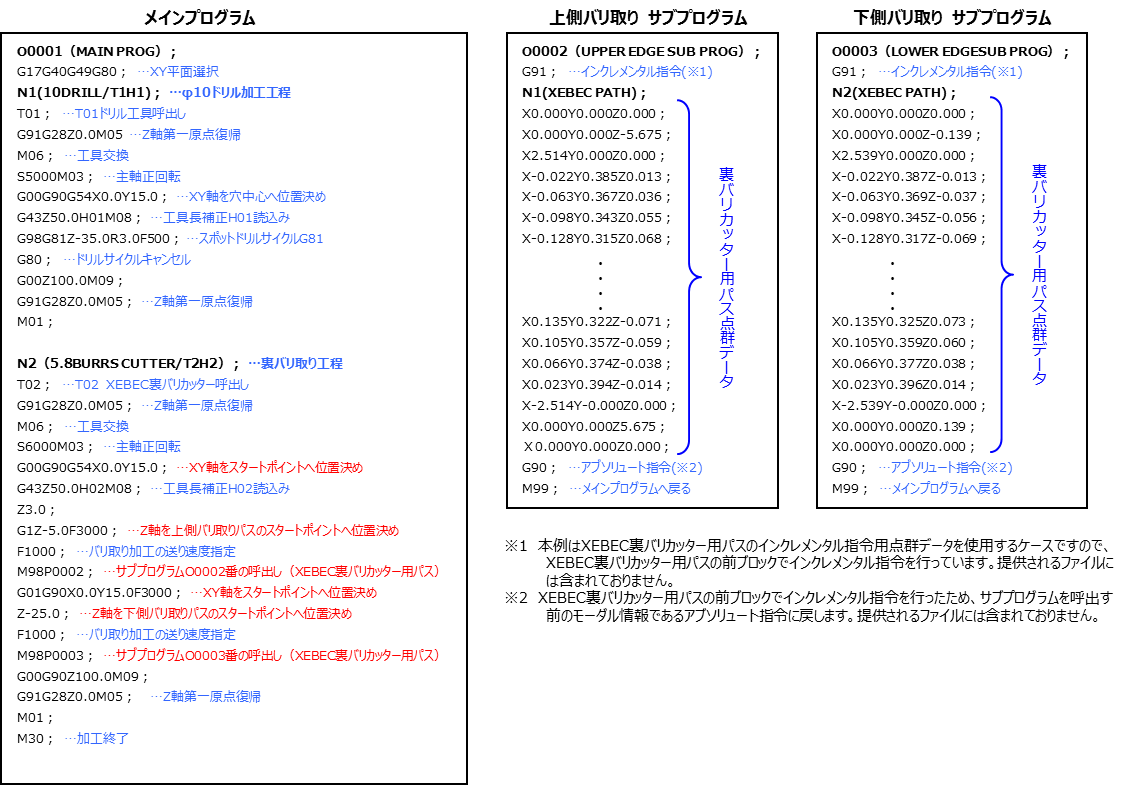This screenshot has width=1129, height=785.
Task: Click the M30 program end line
Action: (34, 739)
